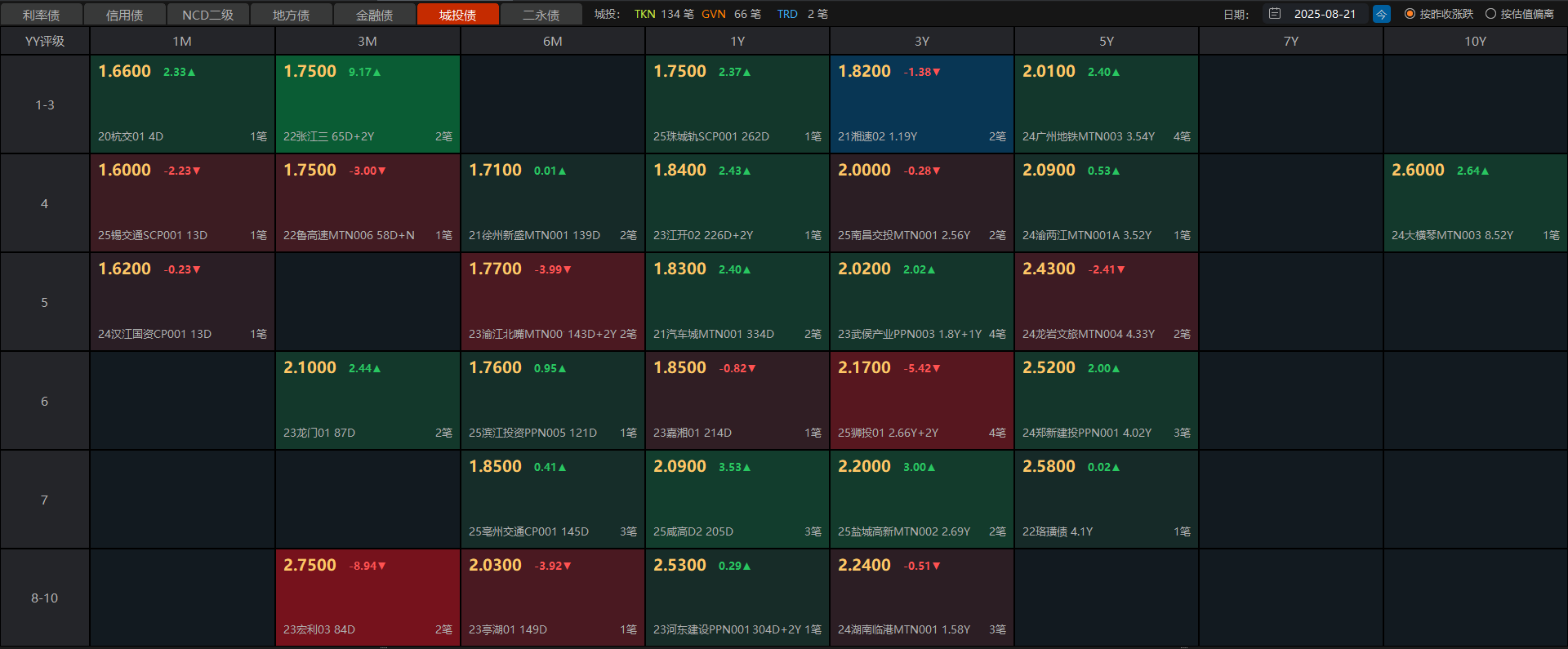Open the 21汽车城MTN001 334D cell

[x=737, y=301]
